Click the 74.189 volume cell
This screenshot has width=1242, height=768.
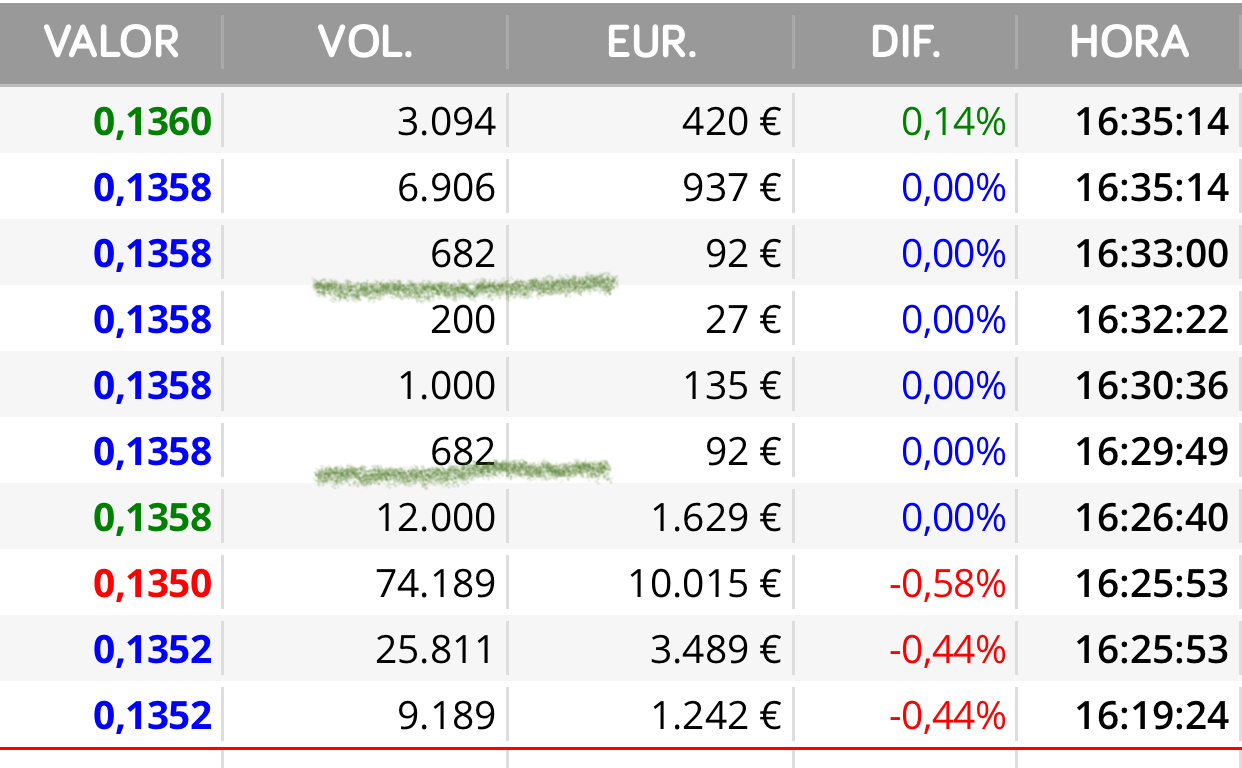[x=436, y=584]
